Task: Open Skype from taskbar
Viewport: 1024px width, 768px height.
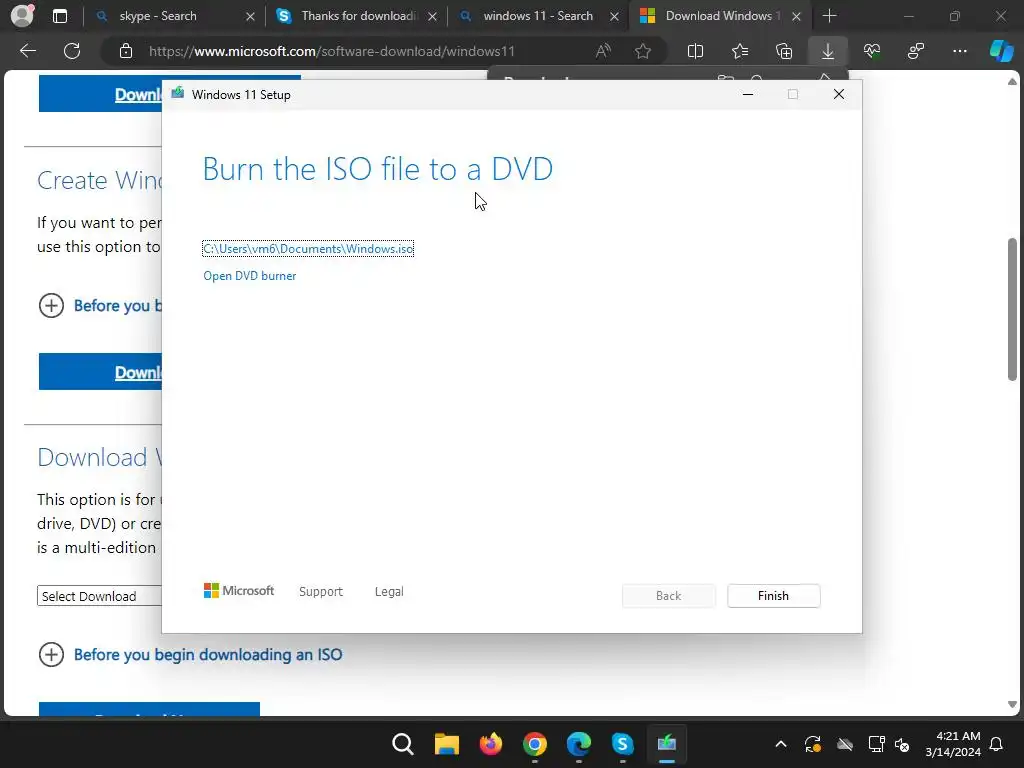Action: 622,744
